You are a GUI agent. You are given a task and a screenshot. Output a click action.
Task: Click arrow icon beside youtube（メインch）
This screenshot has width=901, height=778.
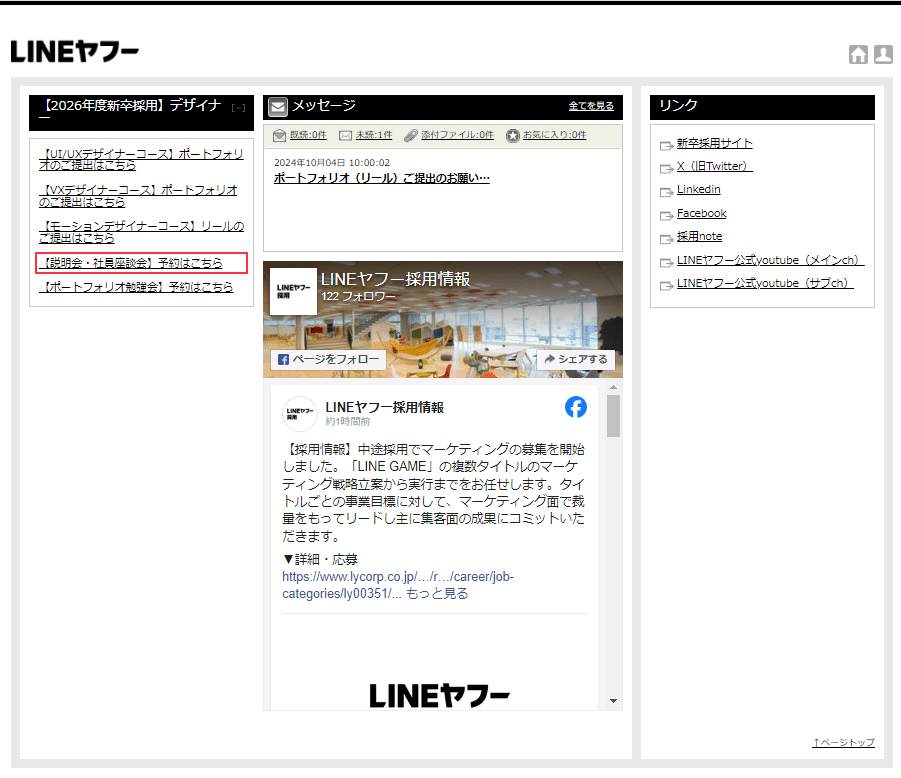tap(666, 263)
